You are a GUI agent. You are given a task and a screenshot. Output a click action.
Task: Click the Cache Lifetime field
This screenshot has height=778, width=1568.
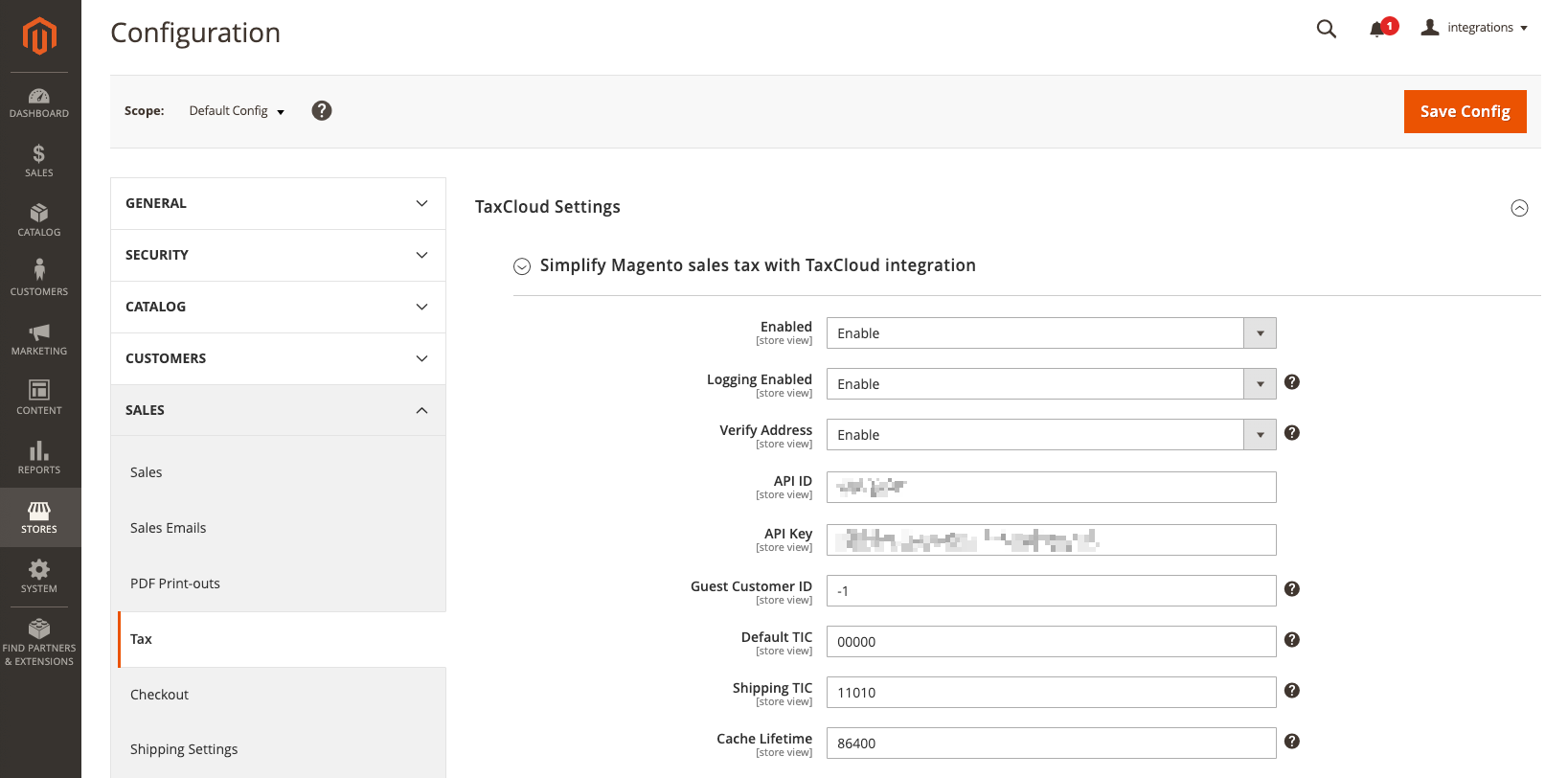click(1051, 743)
